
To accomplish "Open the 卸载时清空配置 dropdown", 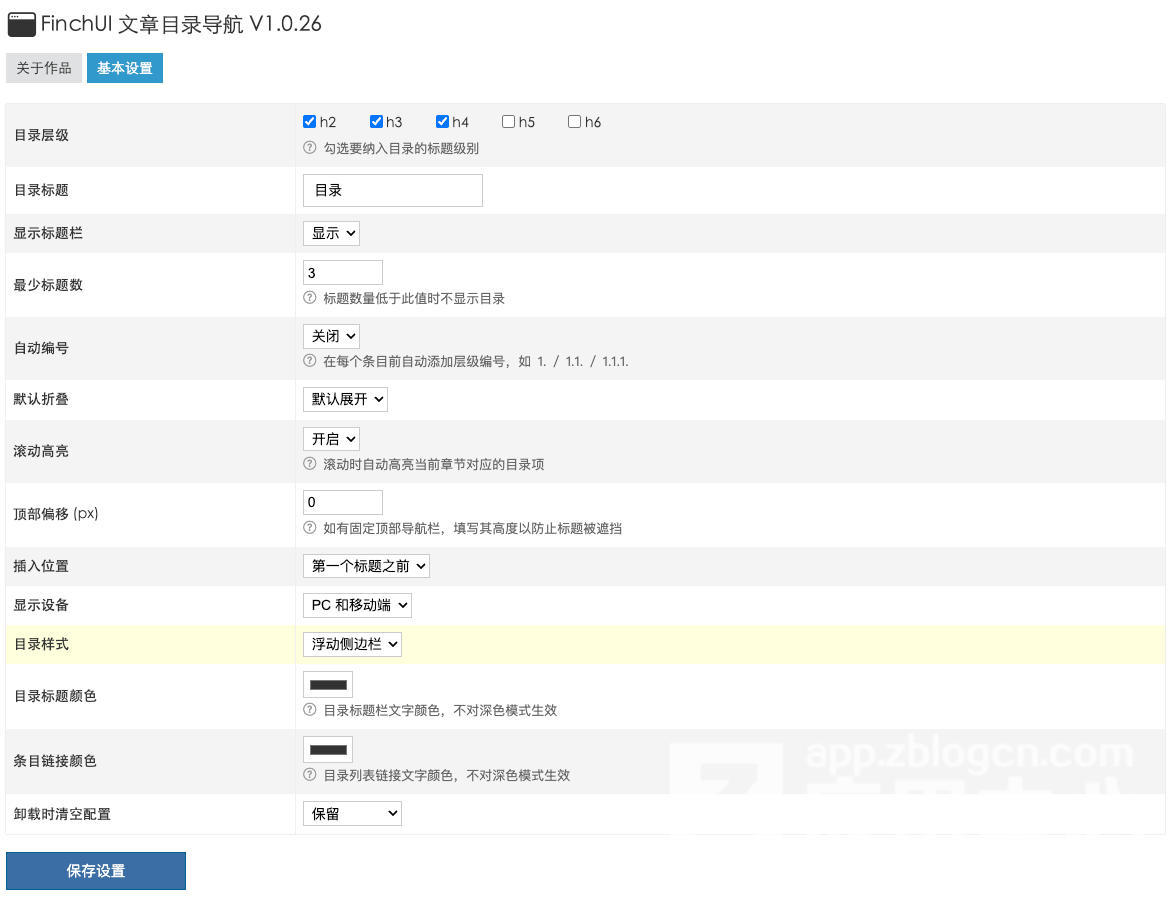I will 351,813.
